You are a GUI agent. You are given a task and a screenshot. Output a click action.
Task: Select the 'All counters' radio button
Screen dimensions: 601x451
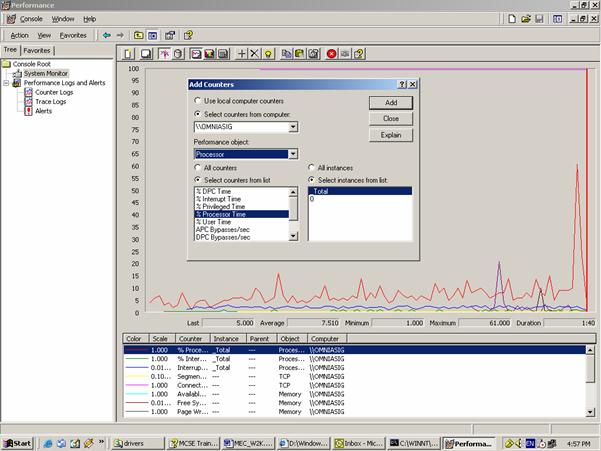tap(197, 167)
